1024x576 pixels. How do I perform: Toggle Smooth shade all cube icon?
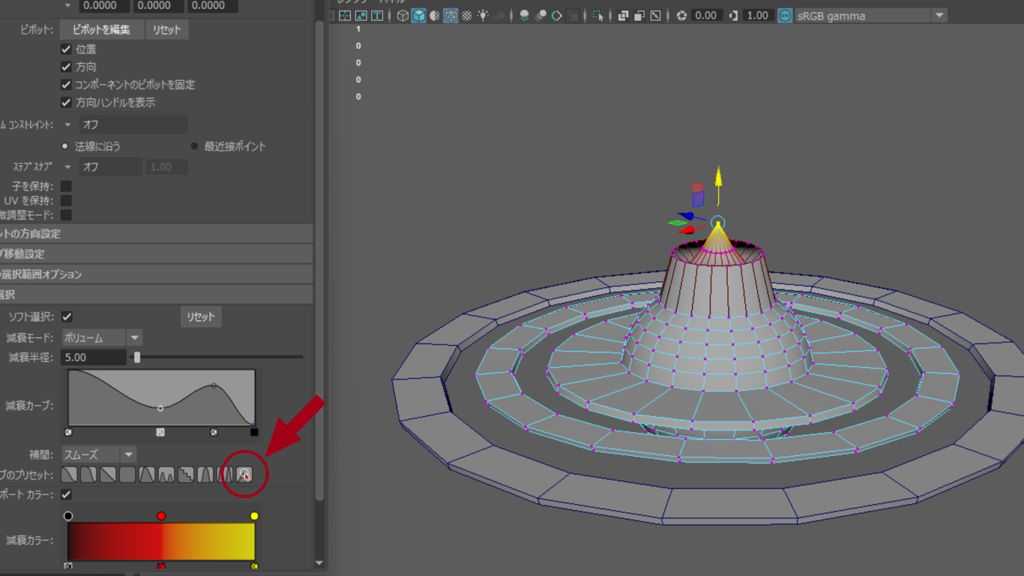(419, 16)
